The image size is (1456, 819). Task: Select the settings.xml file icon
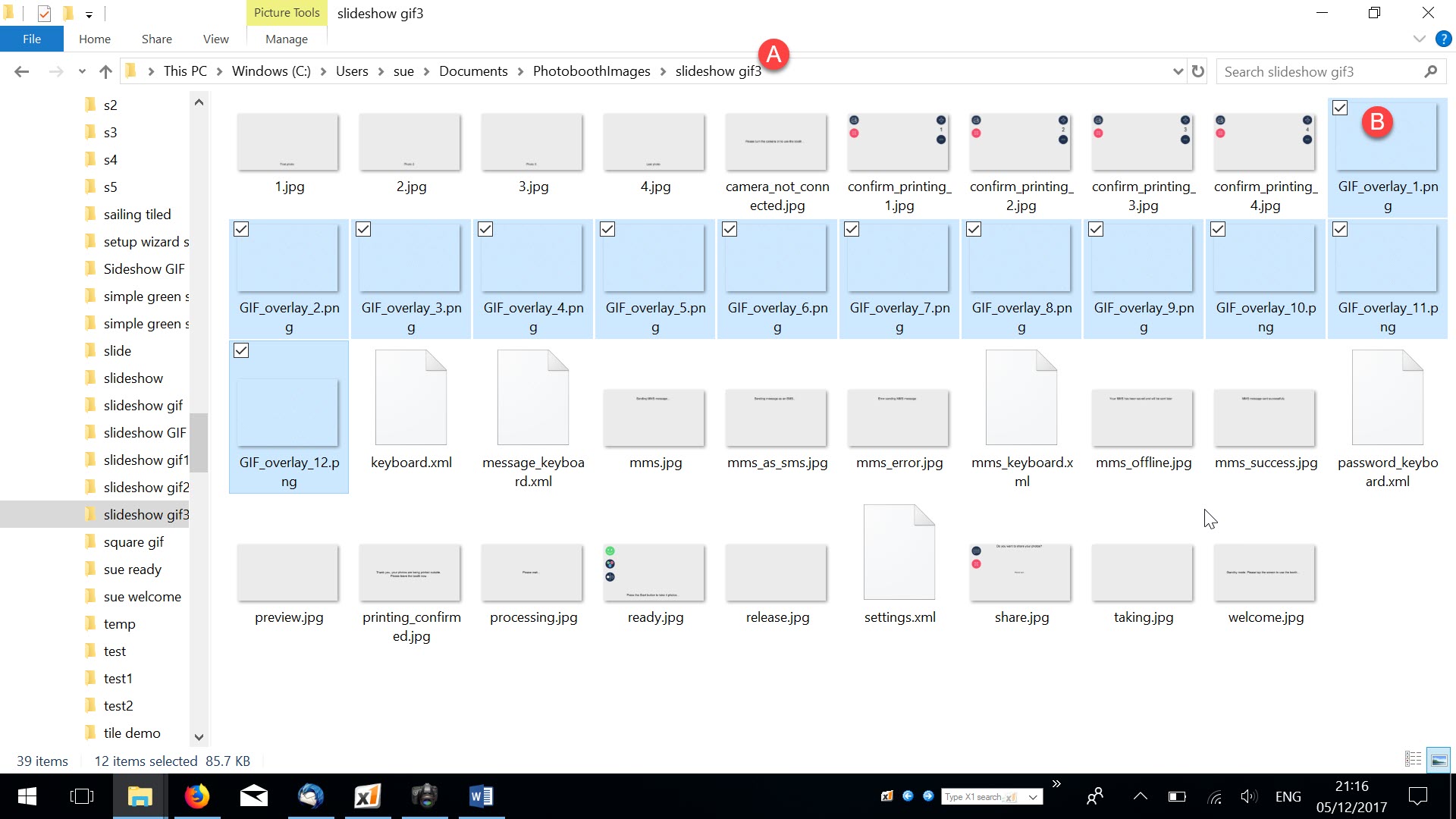(899, 552)
